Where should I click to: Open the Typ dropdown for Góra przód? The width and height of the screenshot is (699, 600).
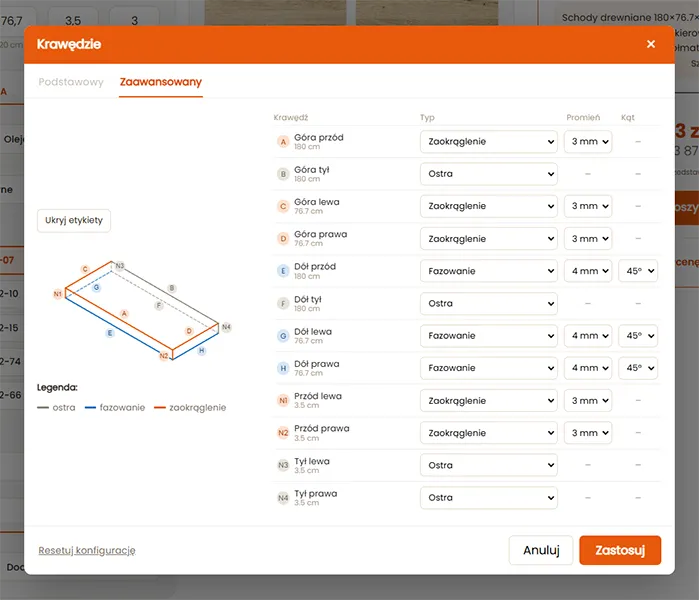tap(489, 142)
